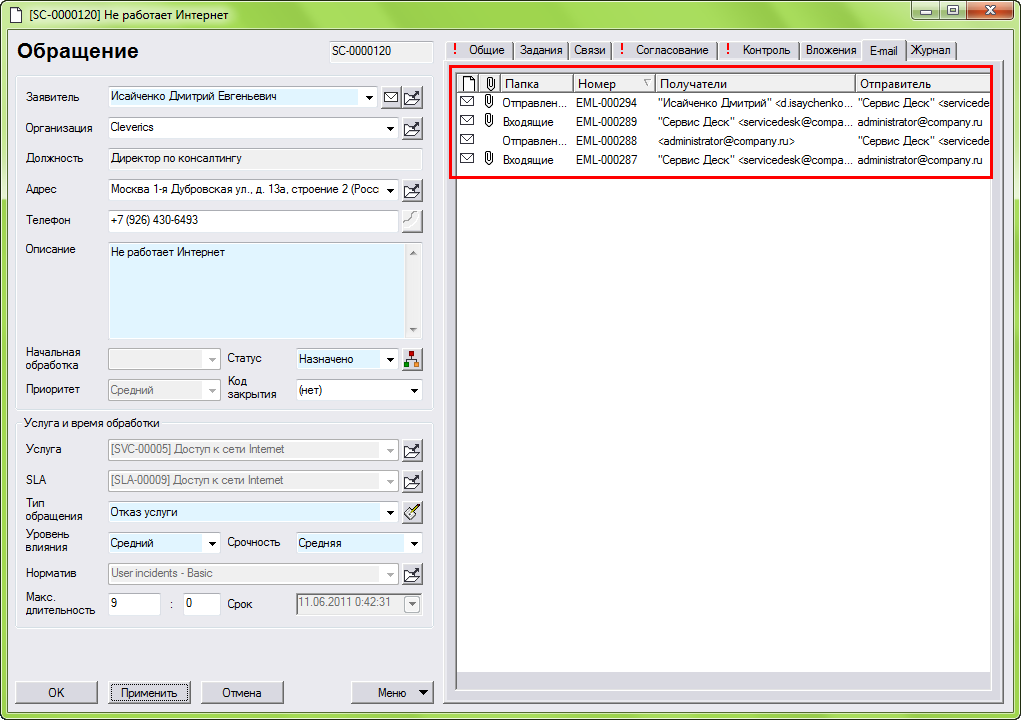Click paperclip column header in email list
Image resolution: width=1021 pixels, height=720 pixels.
(490, 83)
